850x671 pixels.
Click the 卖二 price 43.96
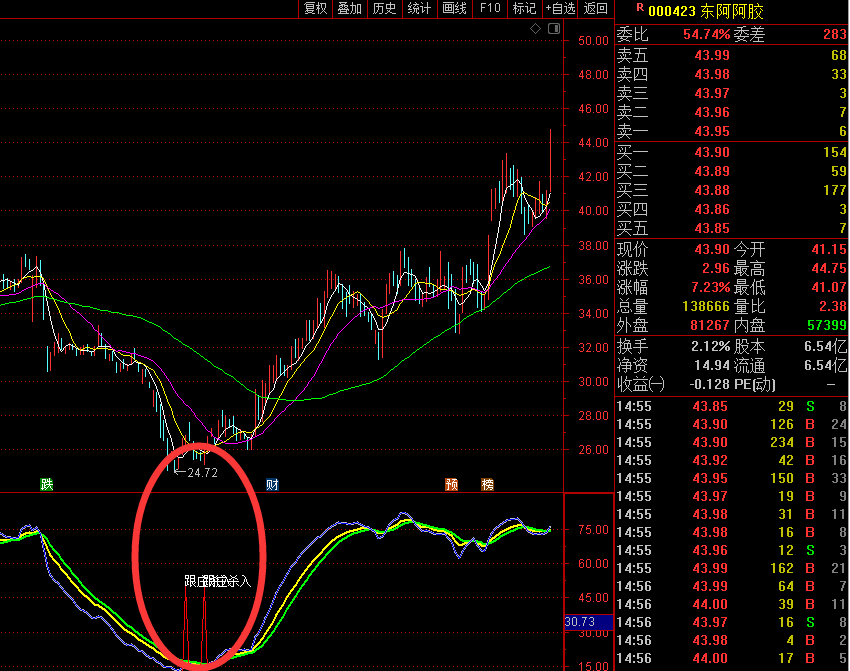pos(712,112)
